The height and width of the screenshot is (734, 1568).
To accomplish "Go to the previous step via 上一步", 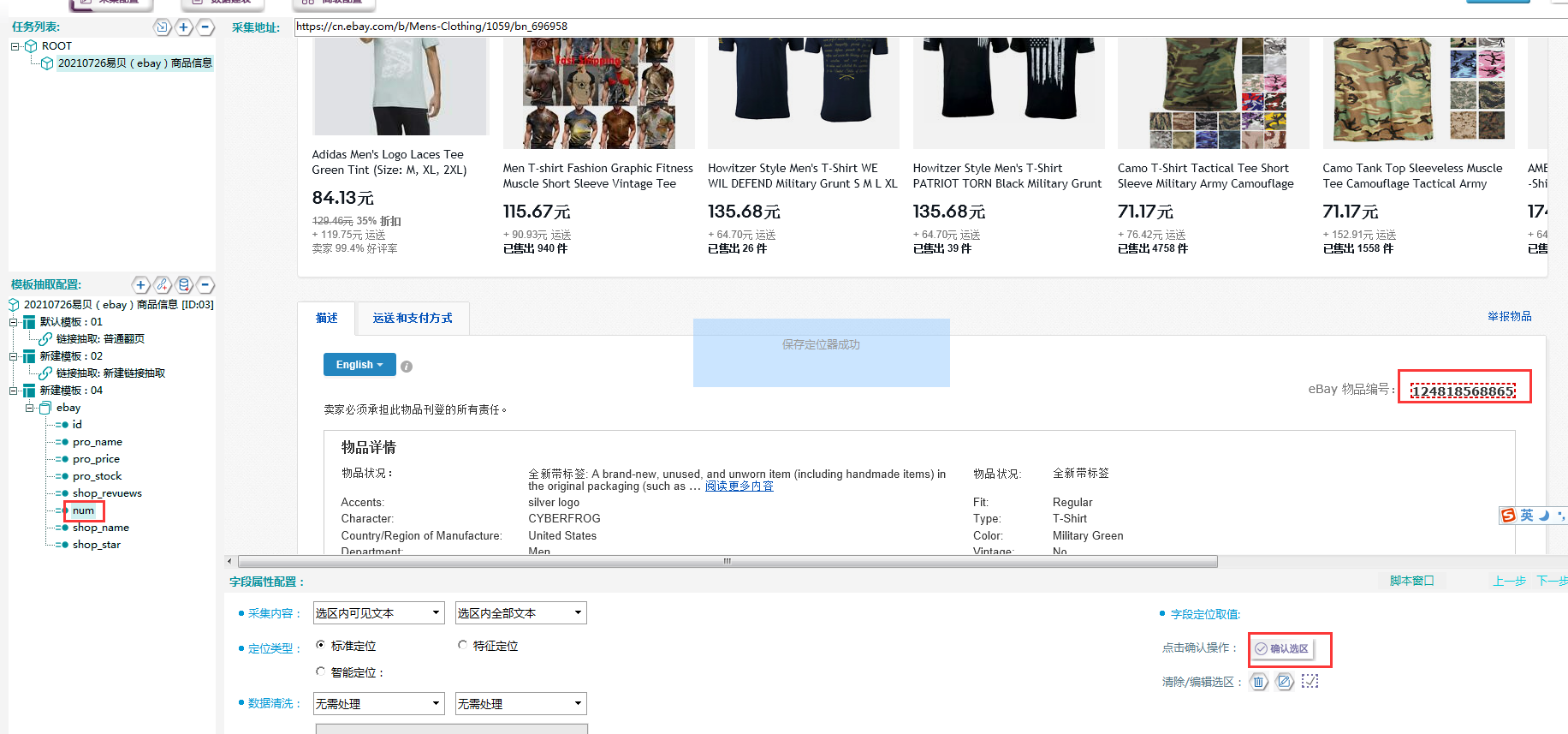I will [x=1509, y=581].
